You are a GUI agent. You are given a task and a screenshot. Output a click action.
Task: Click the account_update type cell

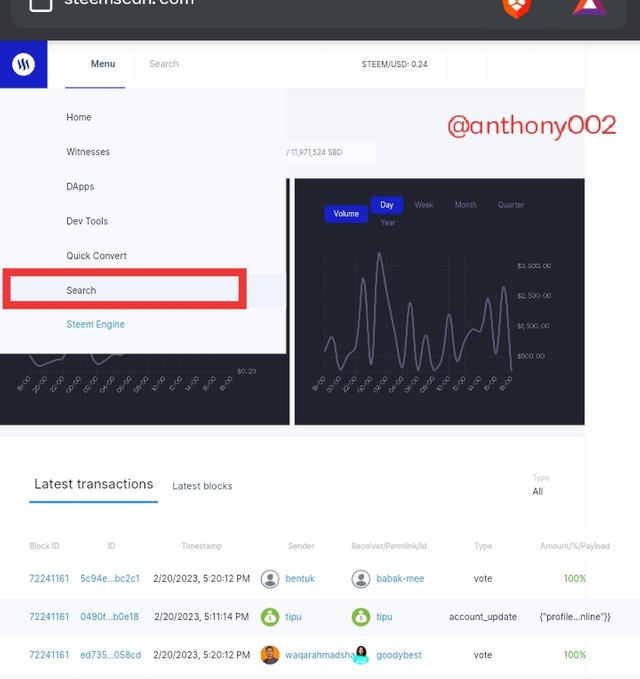click(483, 617)
